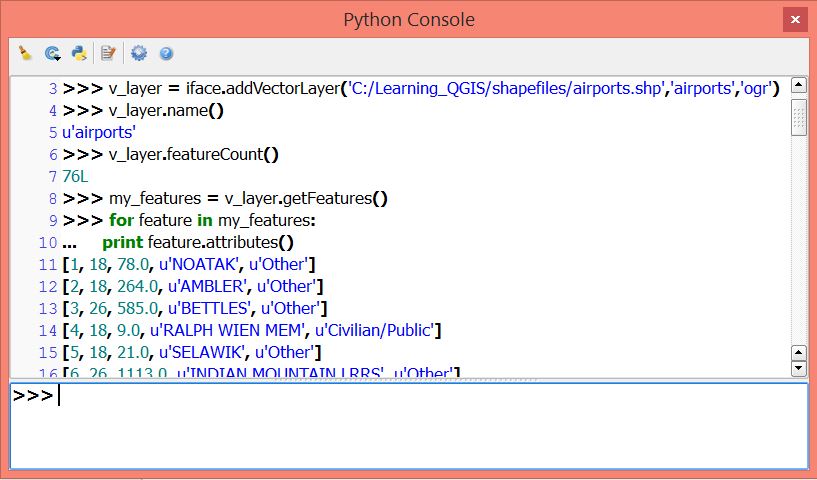Click the output scrollbar thumb handle
Image resolution: width=817 pixels, height=480 pixels.
click(x=799, y=118)
